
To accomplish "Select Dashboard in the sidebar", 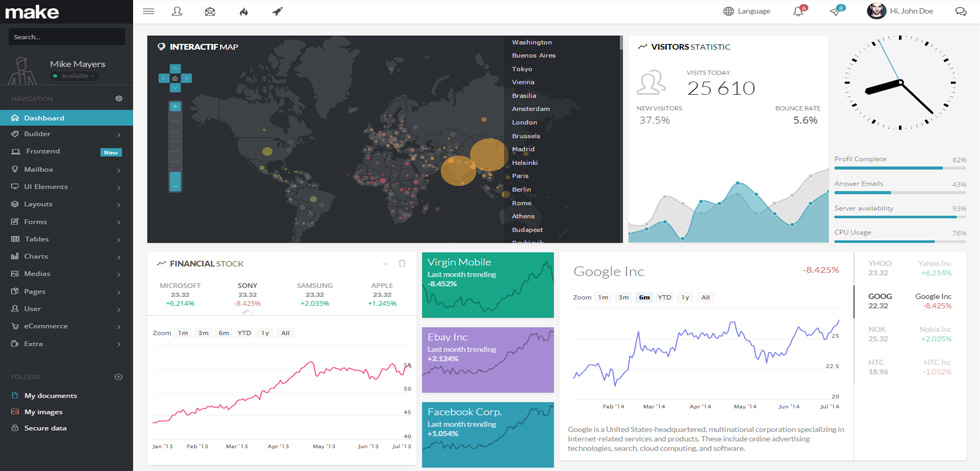I will (x=66, y=117).
